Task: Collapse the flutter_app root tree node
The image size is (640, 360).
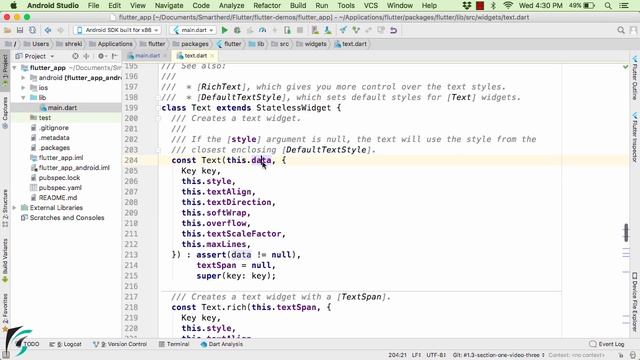Action: [15, 68]
